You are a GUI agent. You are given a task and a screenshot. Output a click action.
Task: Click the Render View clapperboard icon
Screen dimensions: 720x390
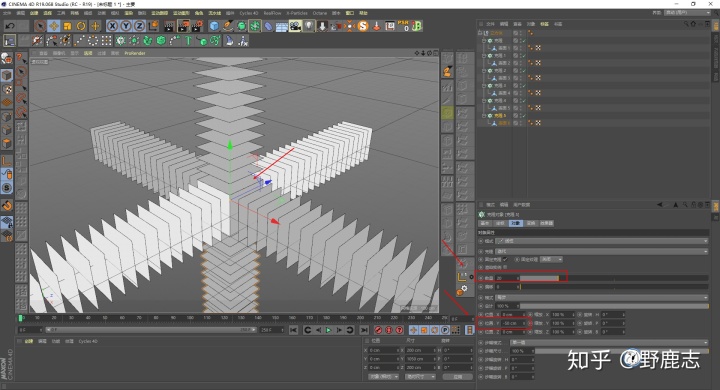[x=169, y=26]
